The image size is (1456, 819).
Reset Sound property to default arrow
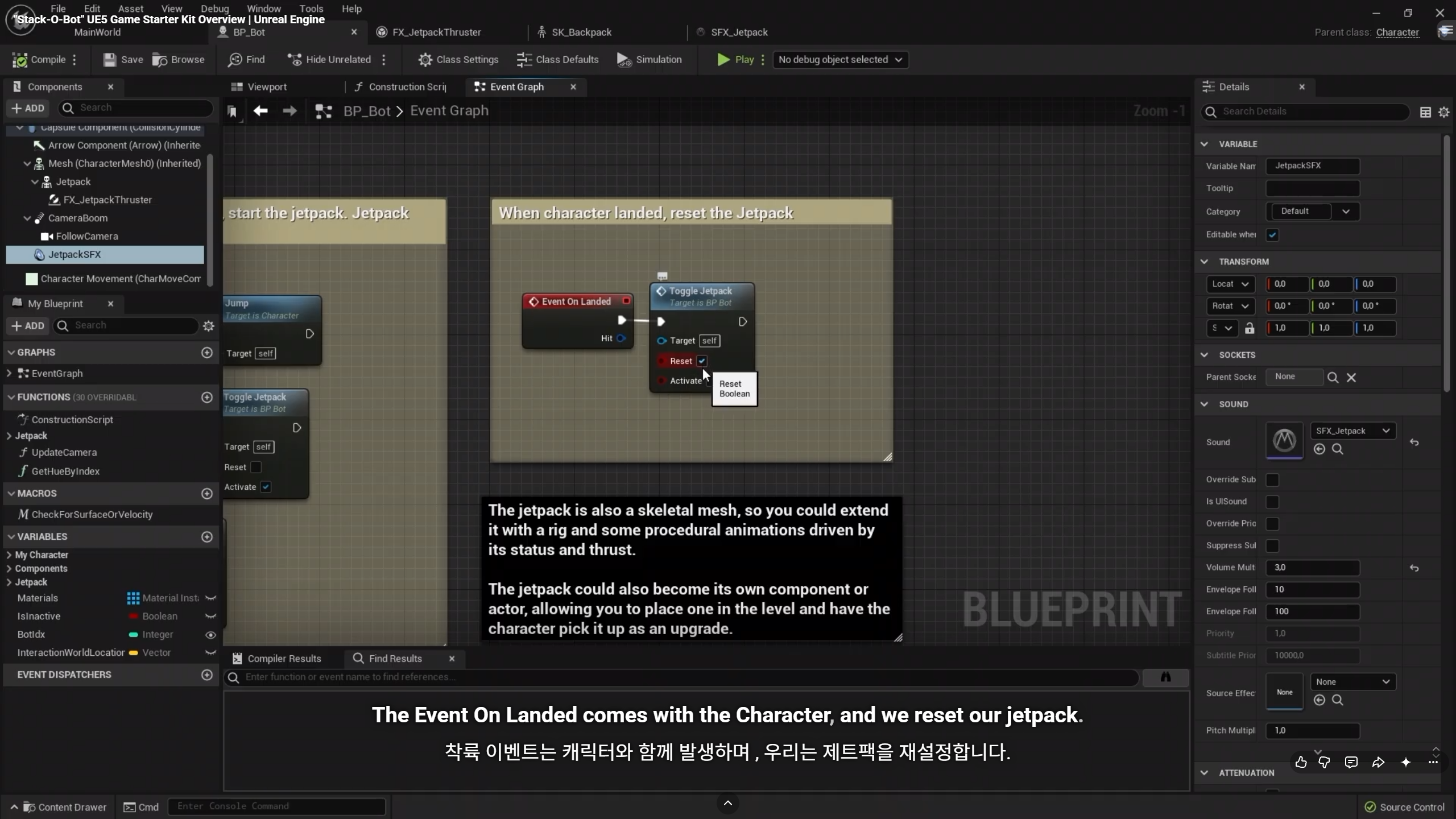(1414, 442)
